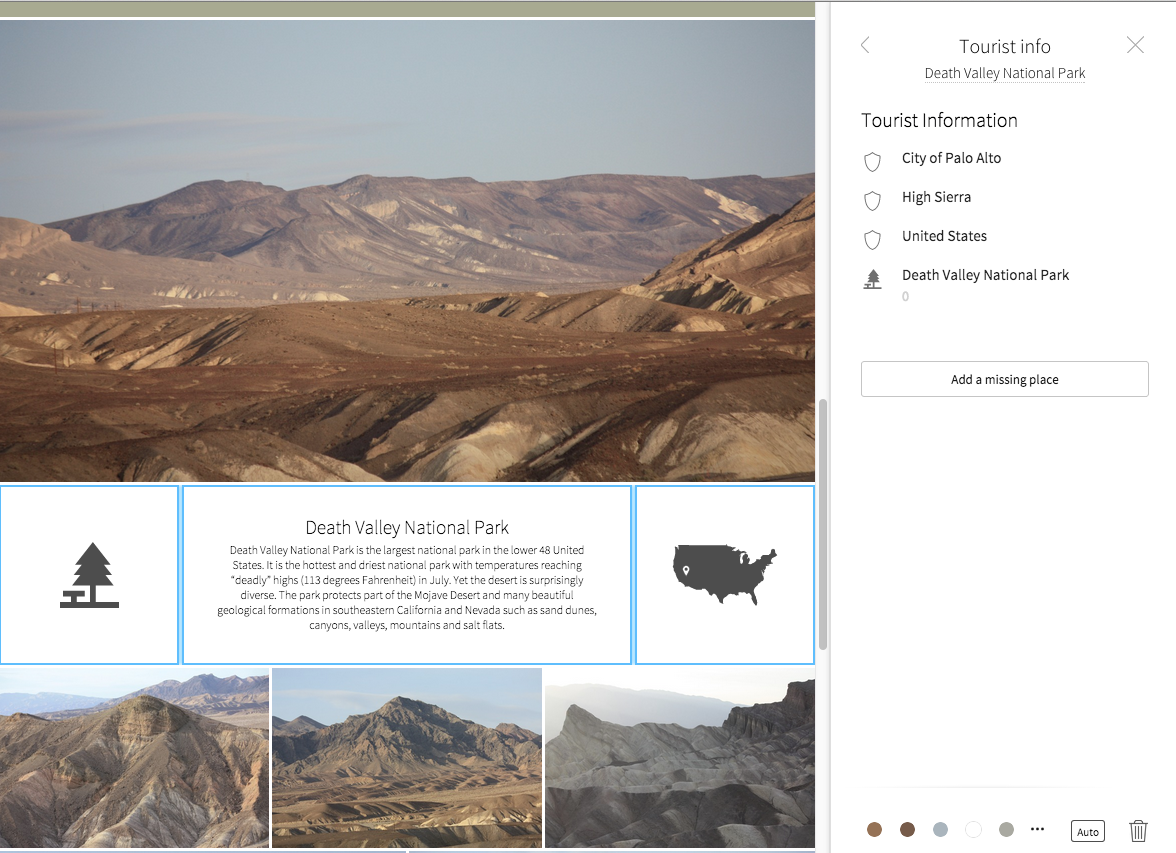Toggle the Auto color button
This screenshot has height=853, width=1176.
click(1088, 831)
